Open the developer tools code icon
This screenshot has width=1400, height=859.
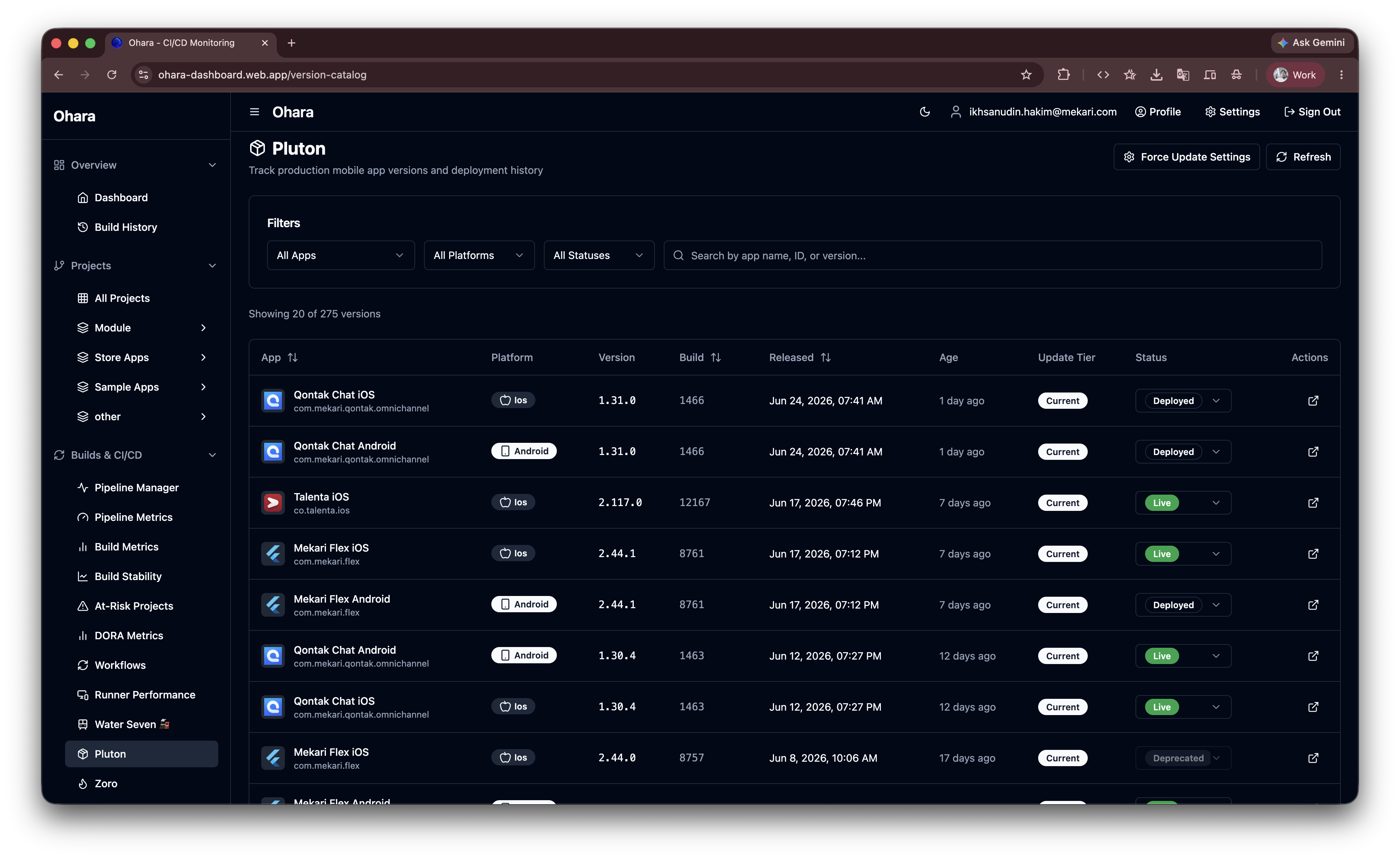click(x=1103, y=74)
